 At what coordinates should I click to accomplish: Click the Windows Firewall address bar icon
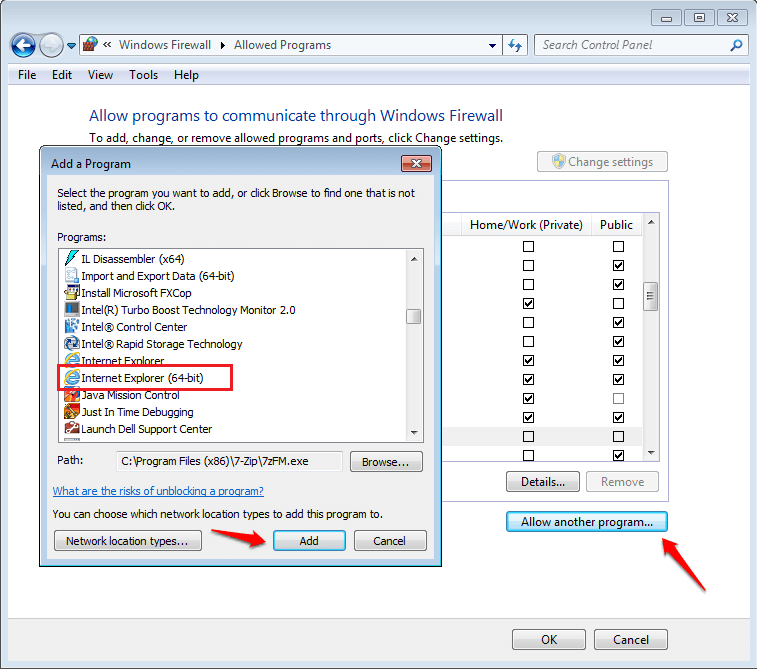click(90, 45)
